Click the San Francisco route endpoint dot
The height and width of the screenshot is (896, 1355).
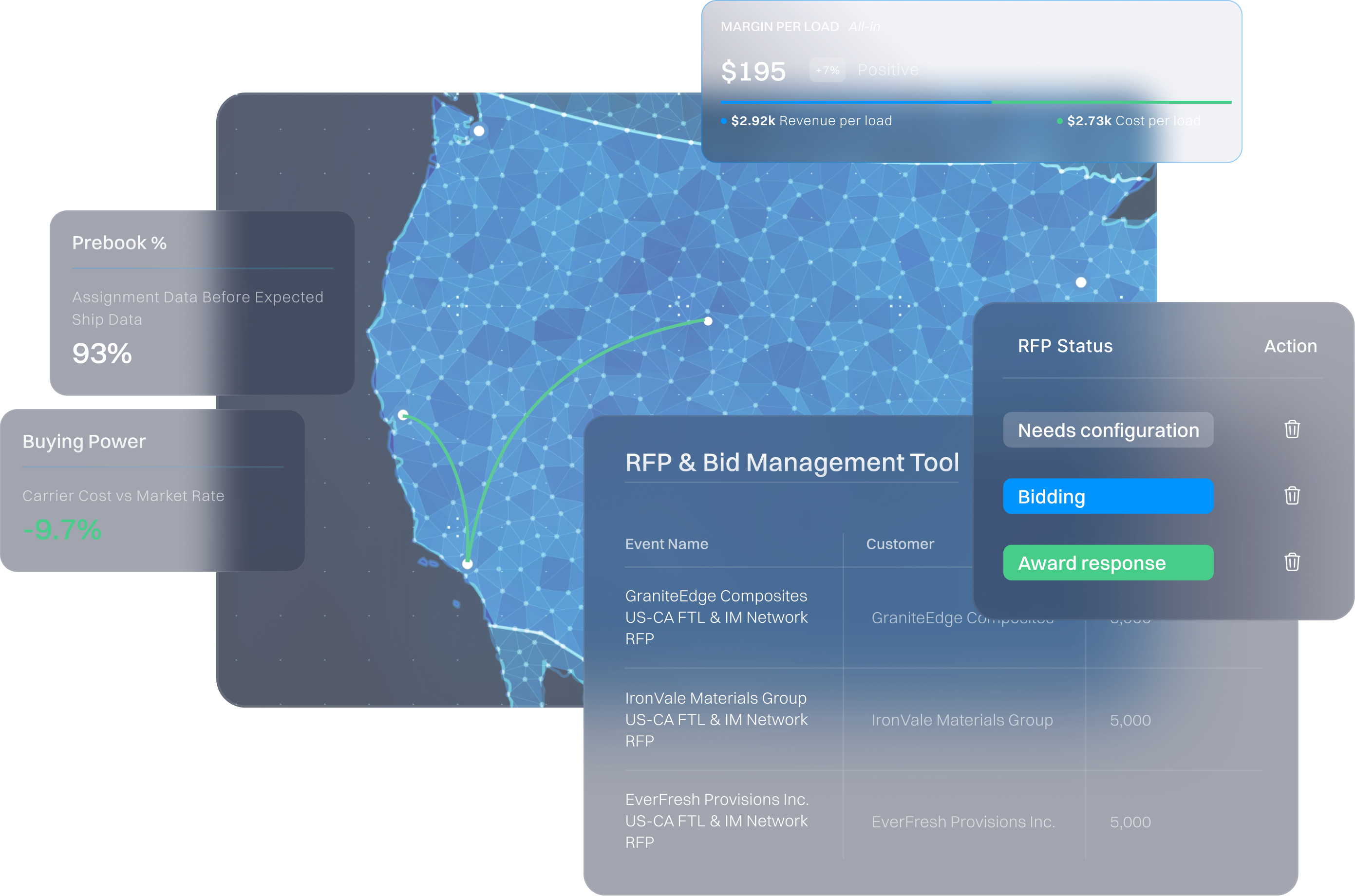(403, 414)
